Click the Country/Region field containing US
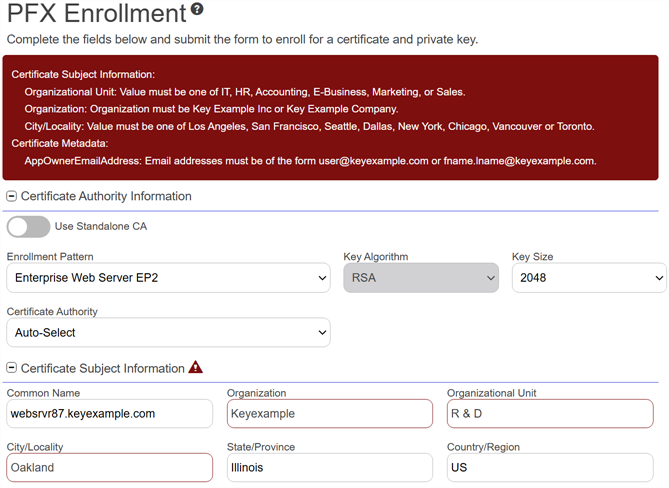 pyautogui.click(x=549, y=467)
